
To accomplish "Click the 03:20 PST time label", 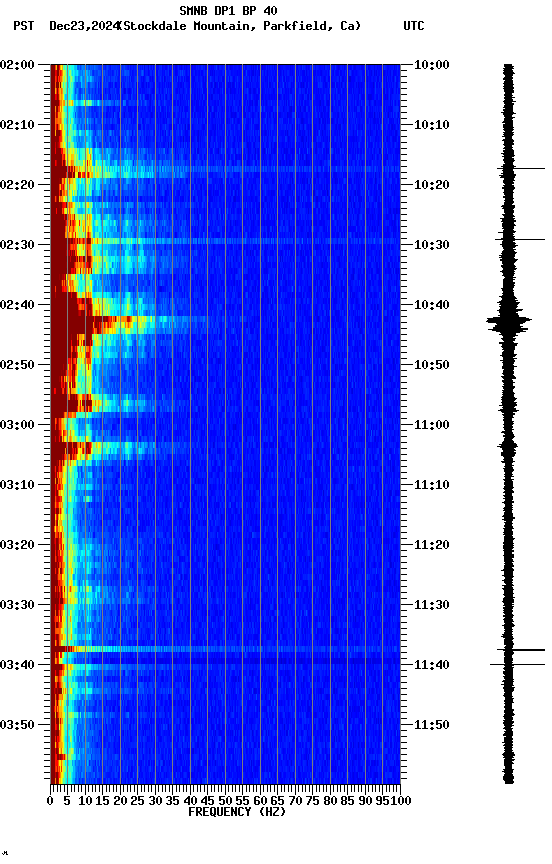I will 17,545.
